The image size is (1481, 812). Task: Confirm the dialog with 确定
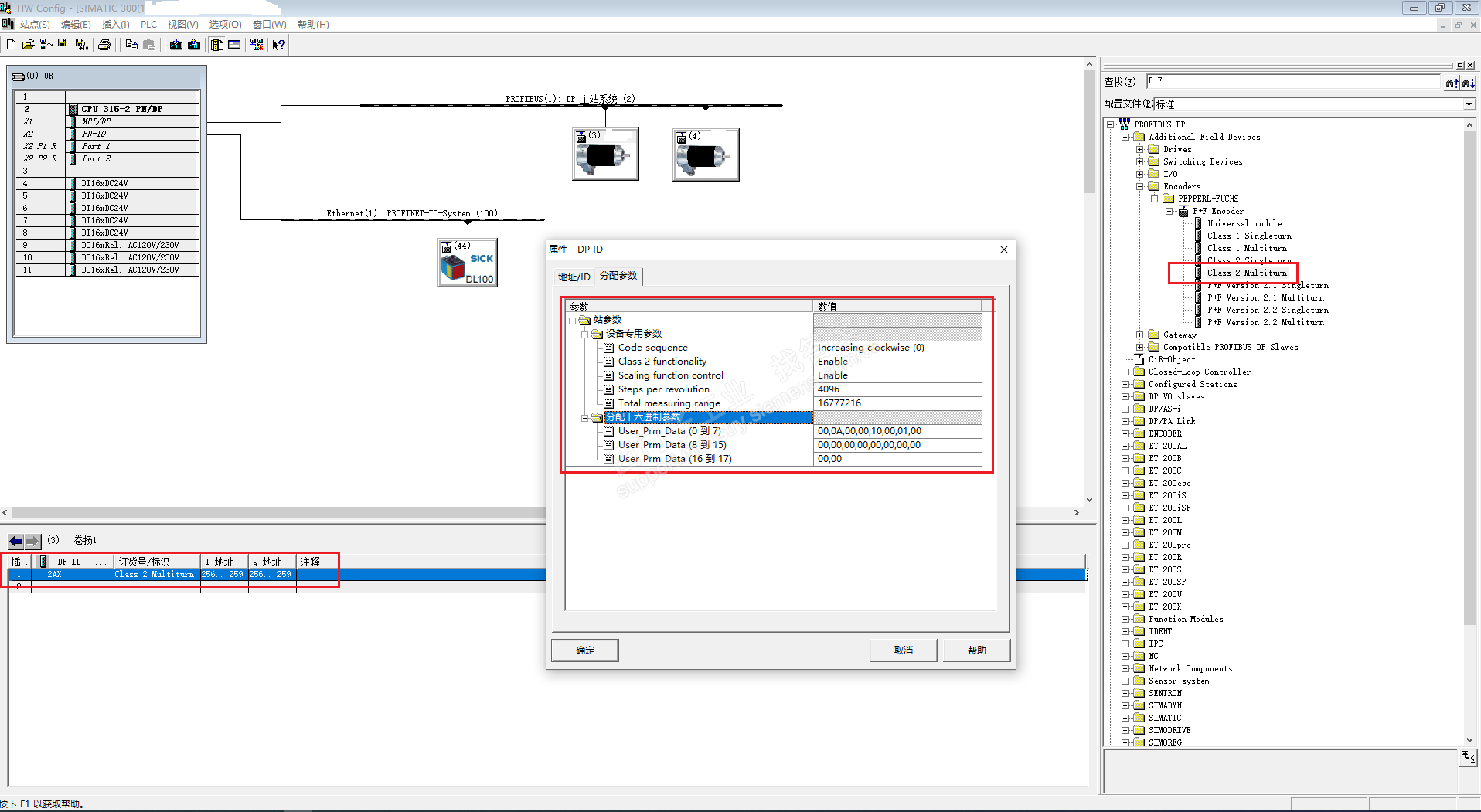[585, 651]
